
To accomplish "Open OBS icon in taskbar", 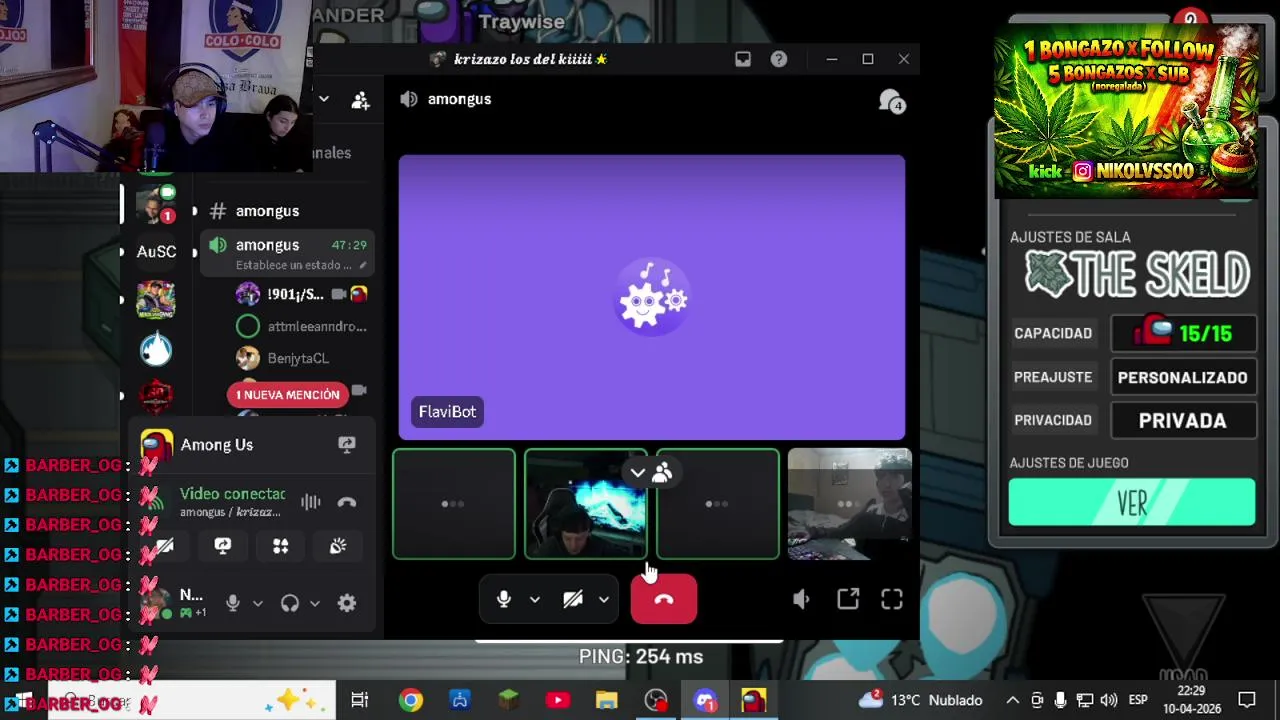I will pyautogui.click(x=656, y=700).
